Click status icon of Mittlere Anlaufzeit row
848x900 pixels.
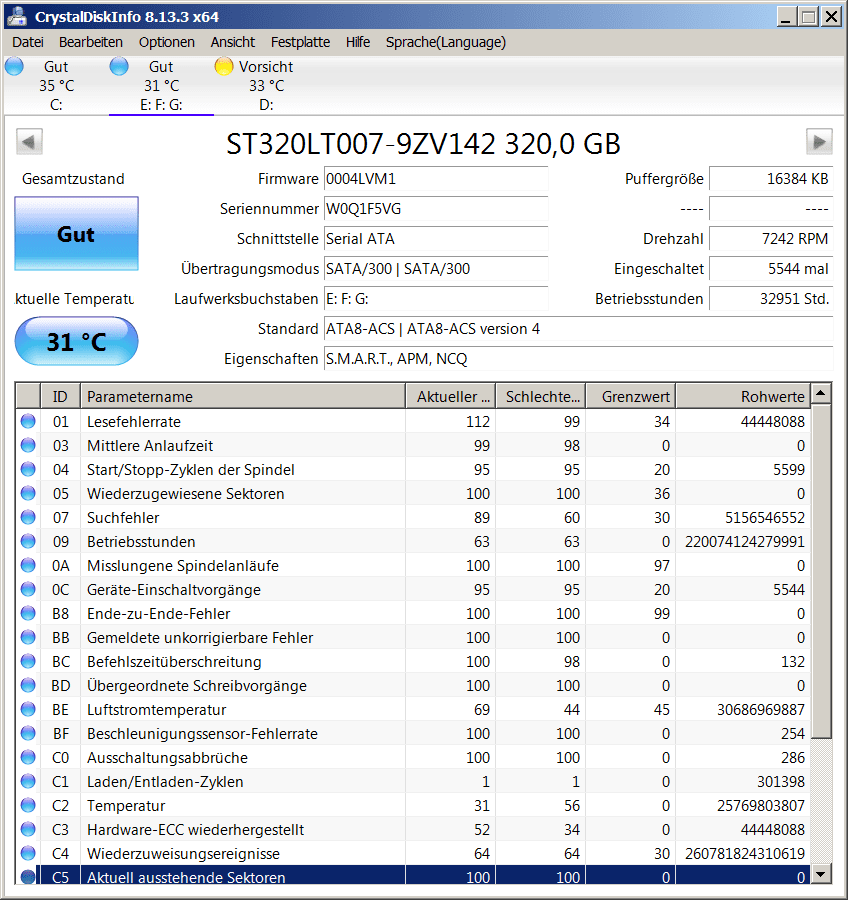[x=28, y=445]
